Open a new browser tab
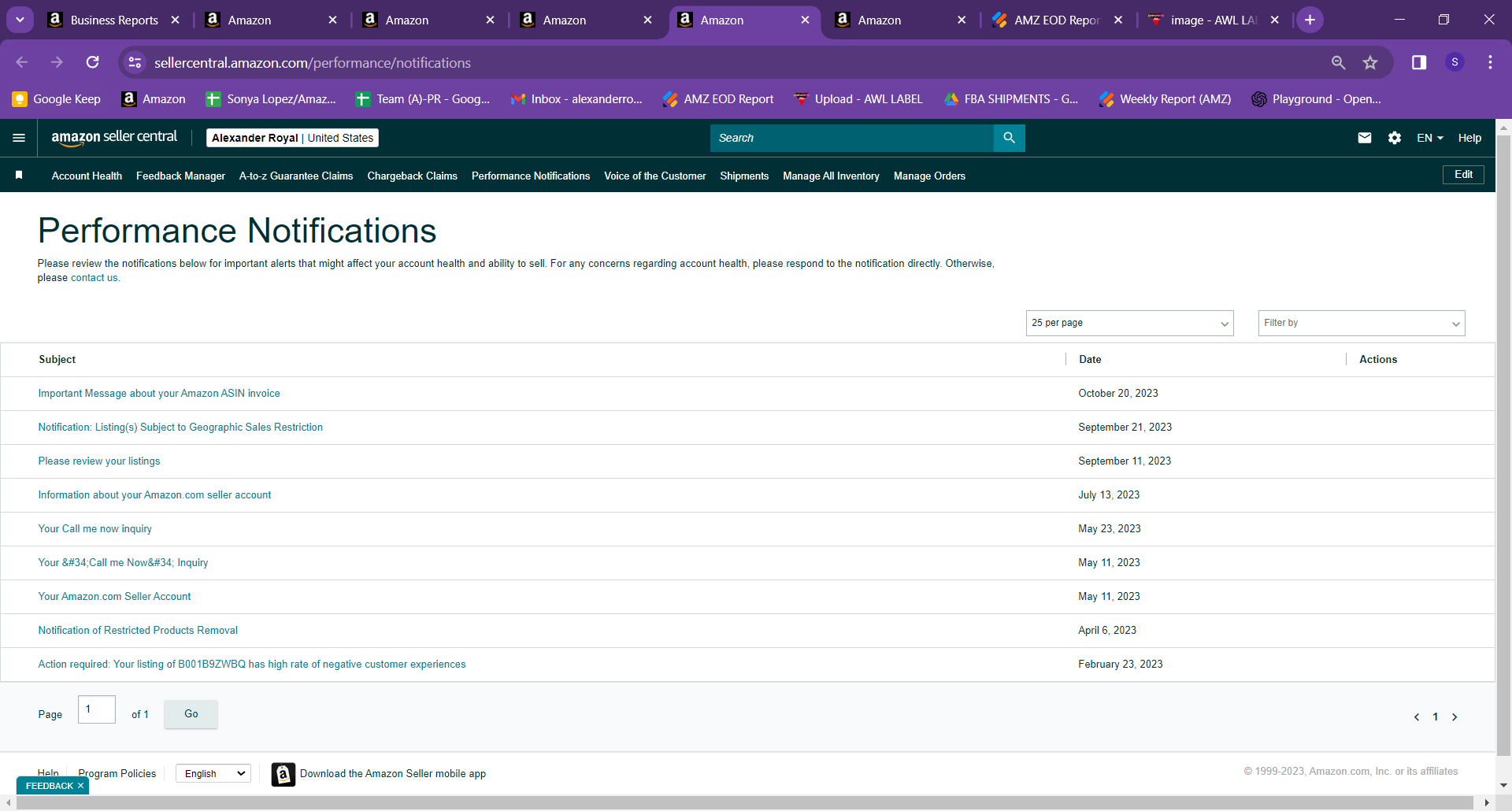This screenshot has height=811, width=1512. [x=1310, y=20]
